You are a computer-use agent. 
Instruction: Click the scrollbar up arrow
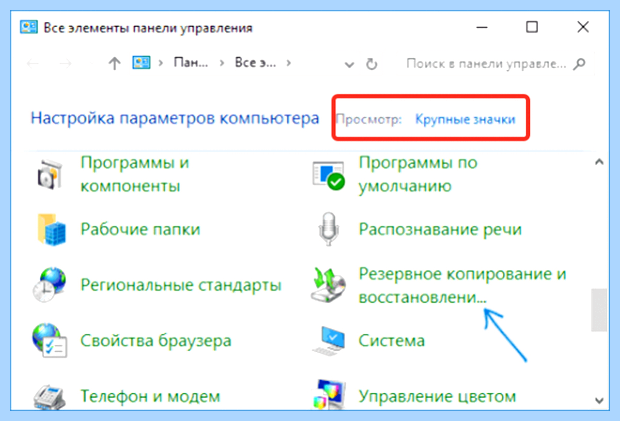tap(599, 162)
